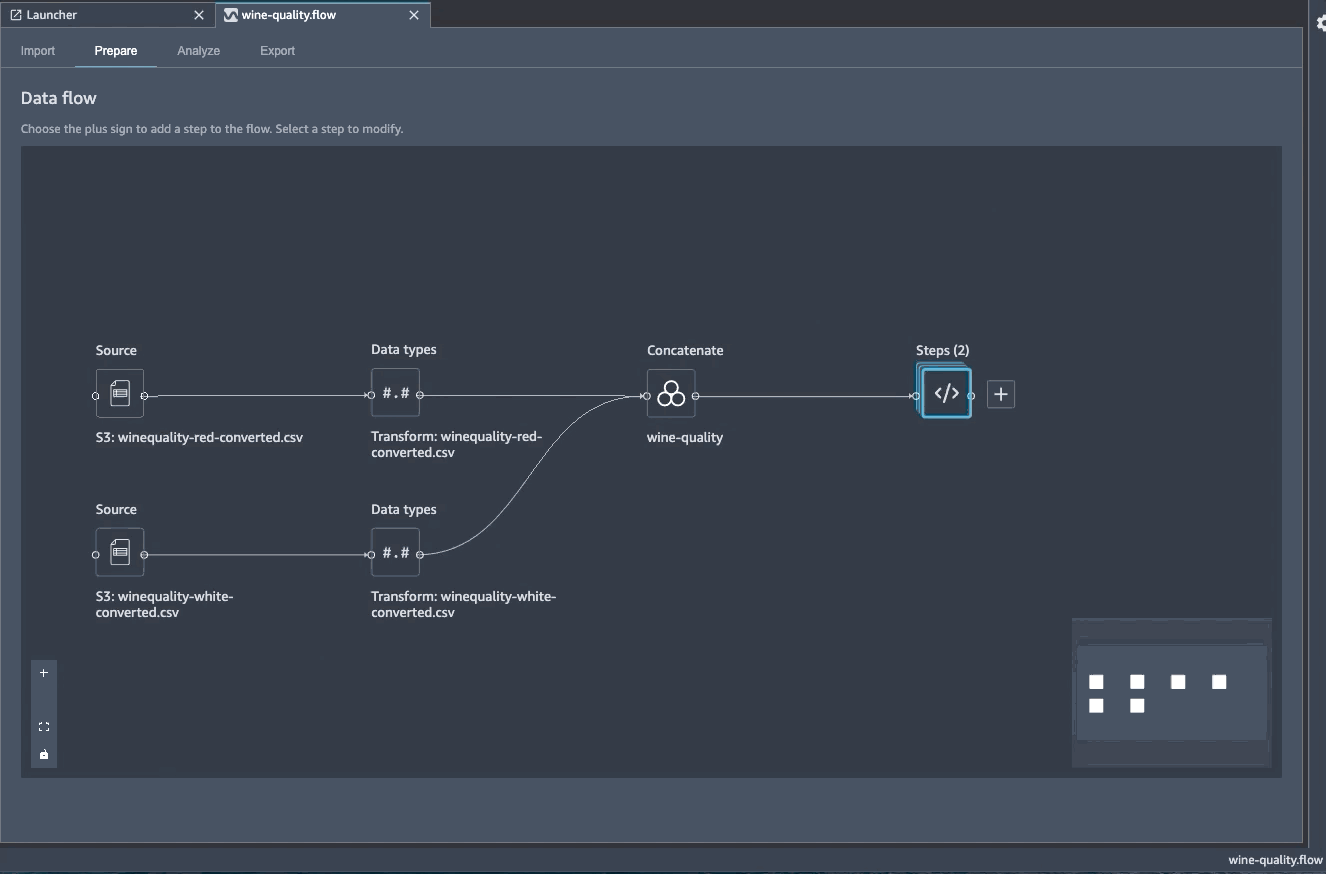Zoom in on the flow canvas
This screenshot has width=1326, height=874.
click(44, 673)
